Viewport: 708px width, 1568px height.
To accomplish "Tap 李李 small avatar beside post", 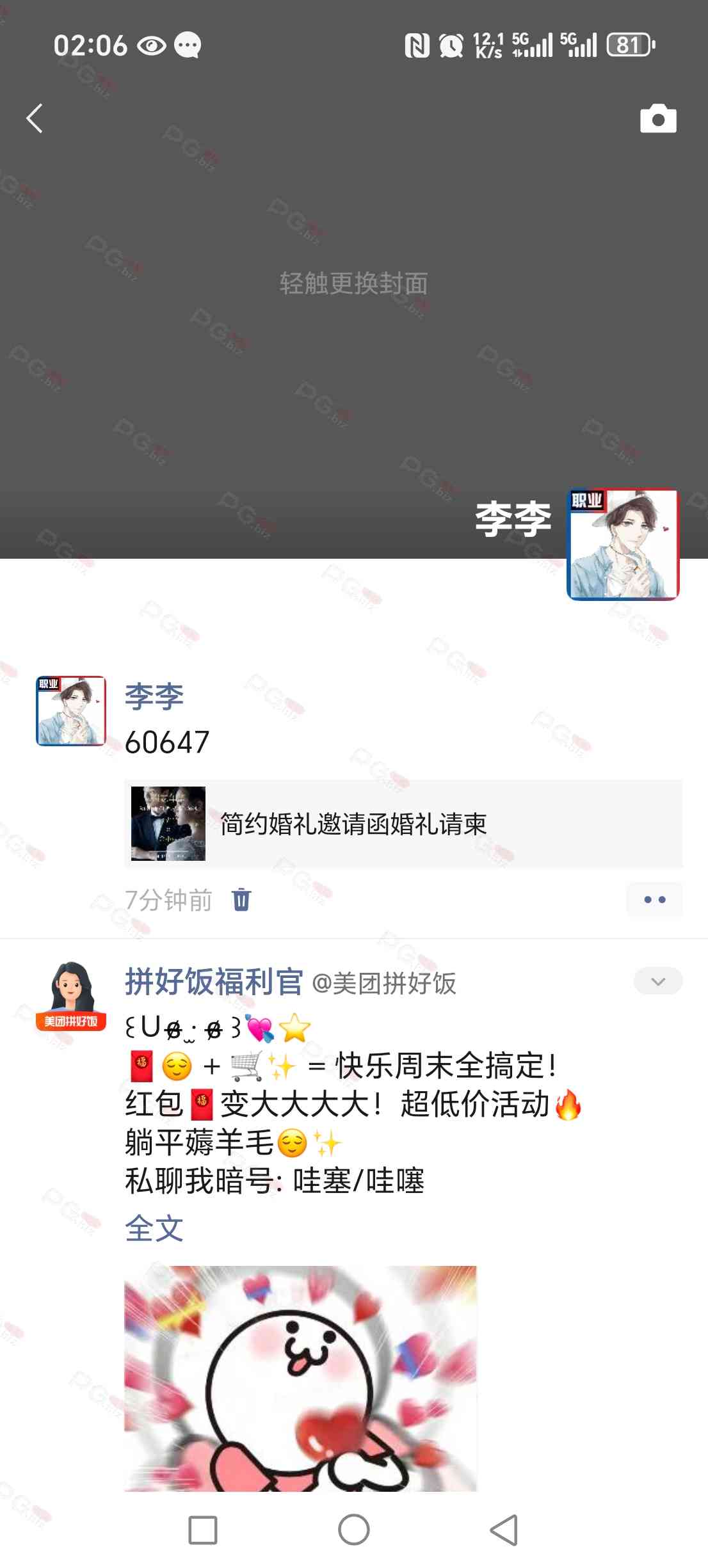I will [71, 711].
